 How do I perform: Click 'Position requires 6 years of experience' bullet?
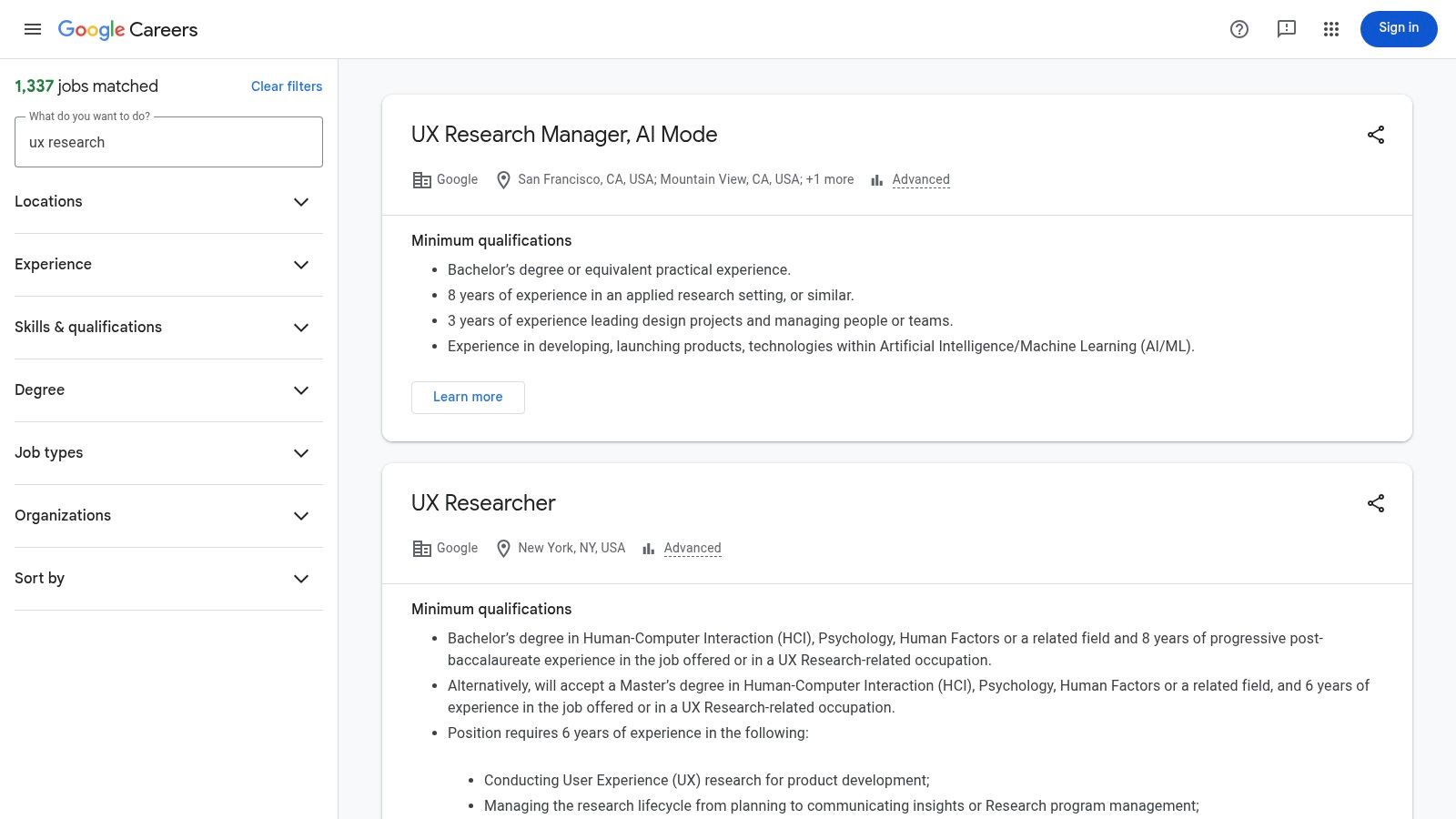[628, 733]
